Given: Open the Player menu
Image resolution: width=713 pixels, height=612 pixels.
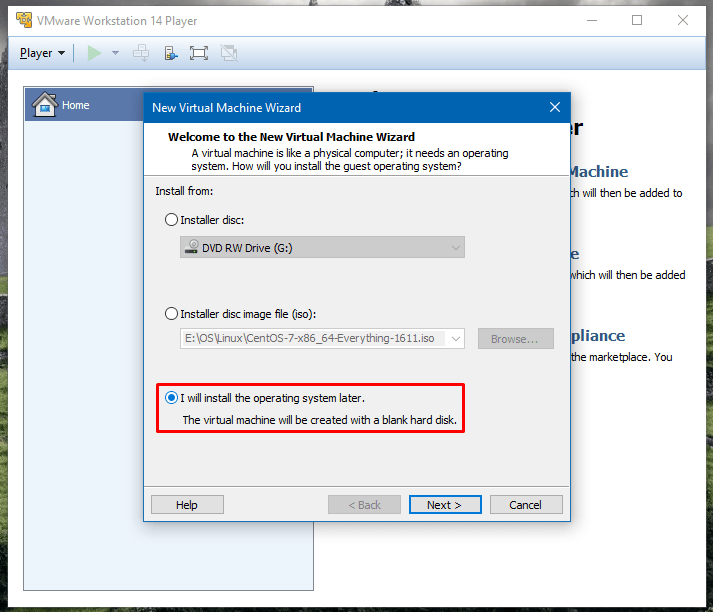Looking at the screenshot, I should 42,53.
